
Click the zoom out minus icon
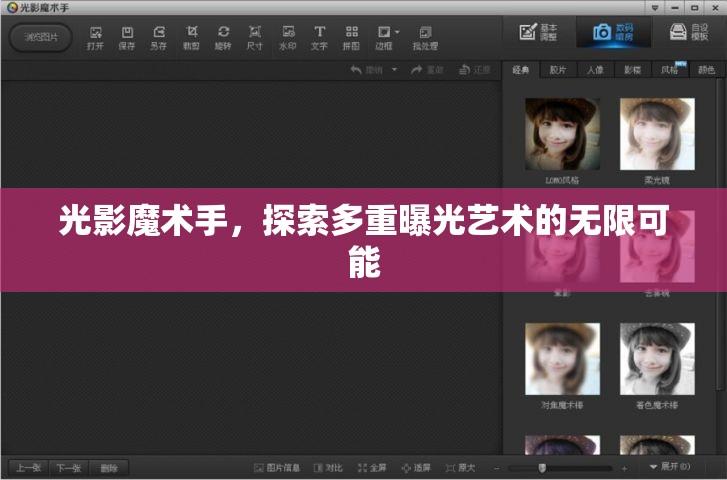pos(497,468)
